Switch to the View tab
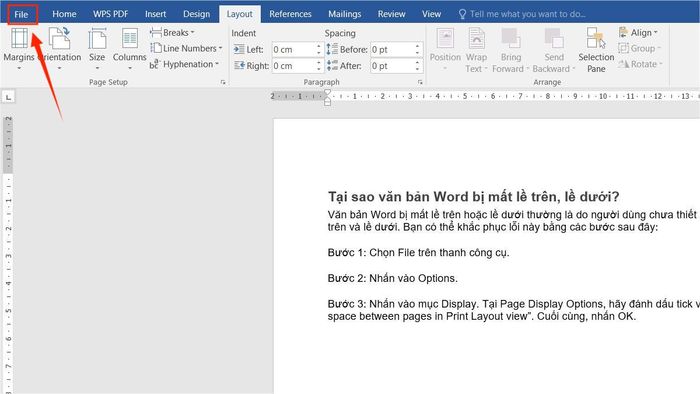 coord(431,14)
